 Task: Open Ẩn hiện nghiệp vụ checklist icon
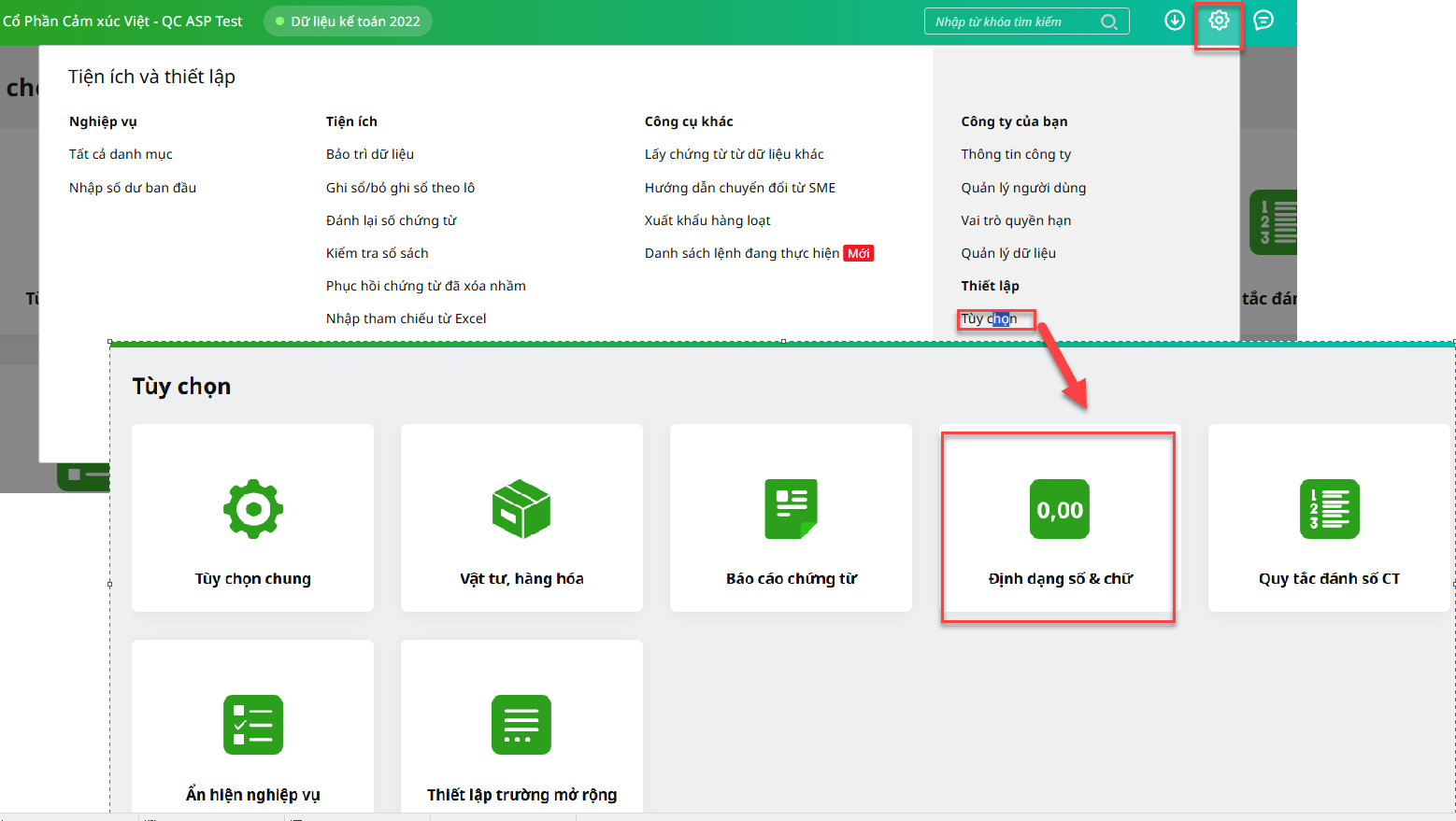tap(252, 725)
